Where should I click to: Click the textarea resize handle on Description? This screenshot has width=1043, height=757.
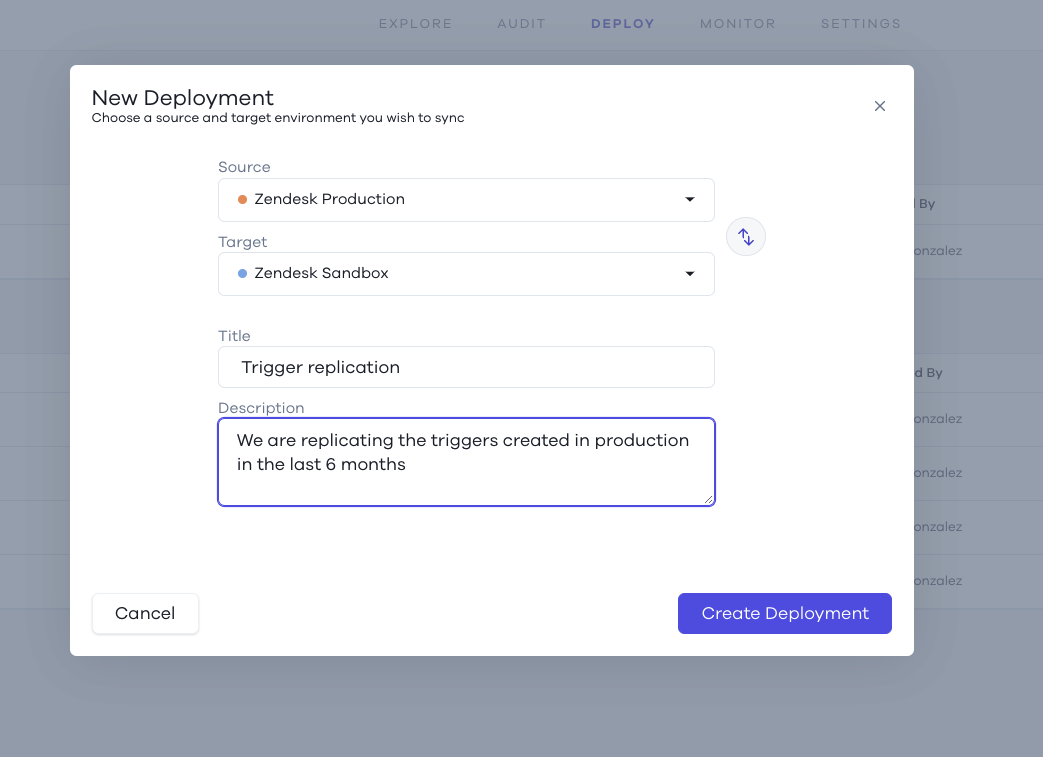point(709,500)
